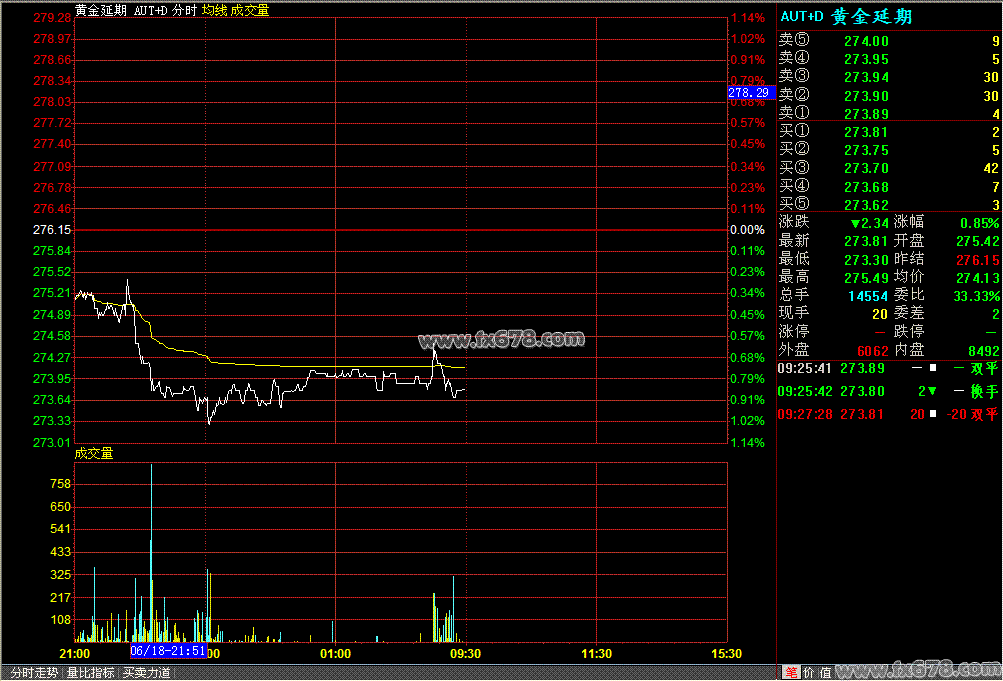The width and height of the screenshot is (1003, 681).
Task: Select the 买③ bid row at 273.70
Action: (x=889, y=168)
